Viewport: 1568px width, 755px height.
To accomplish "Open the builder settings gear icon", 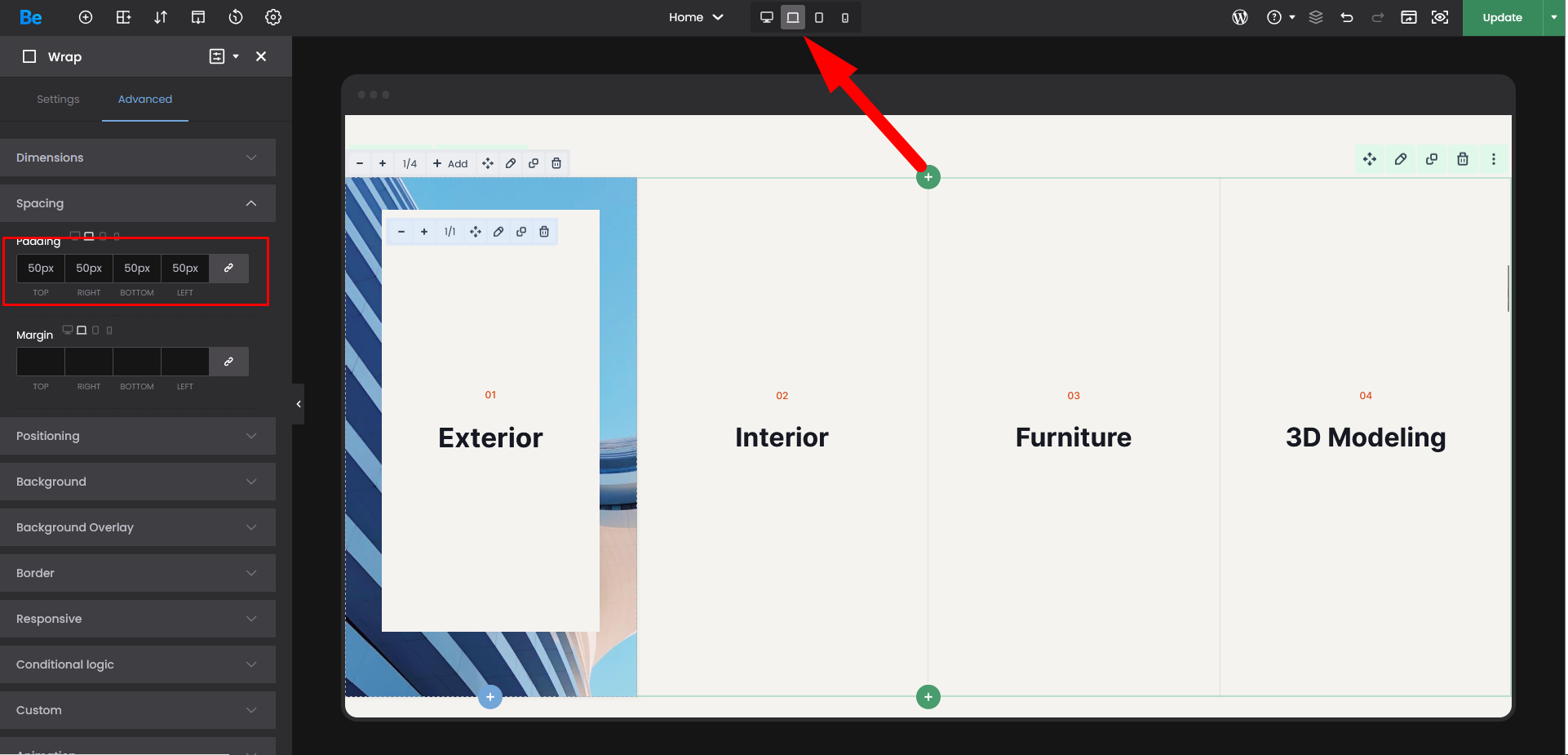I will tap(273, 17).
